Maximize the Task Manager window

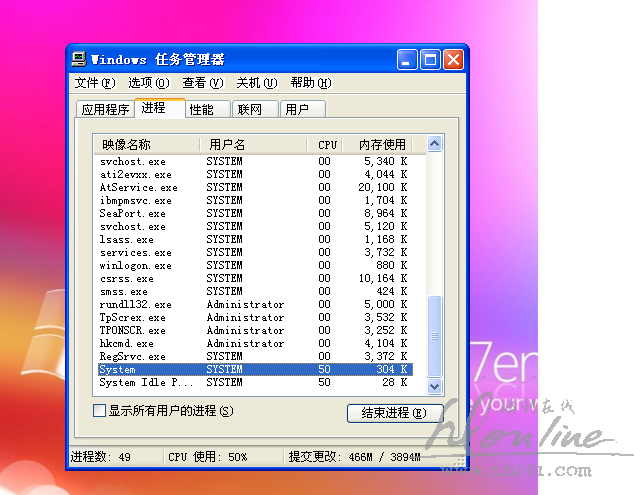click(x=430, y=59)
